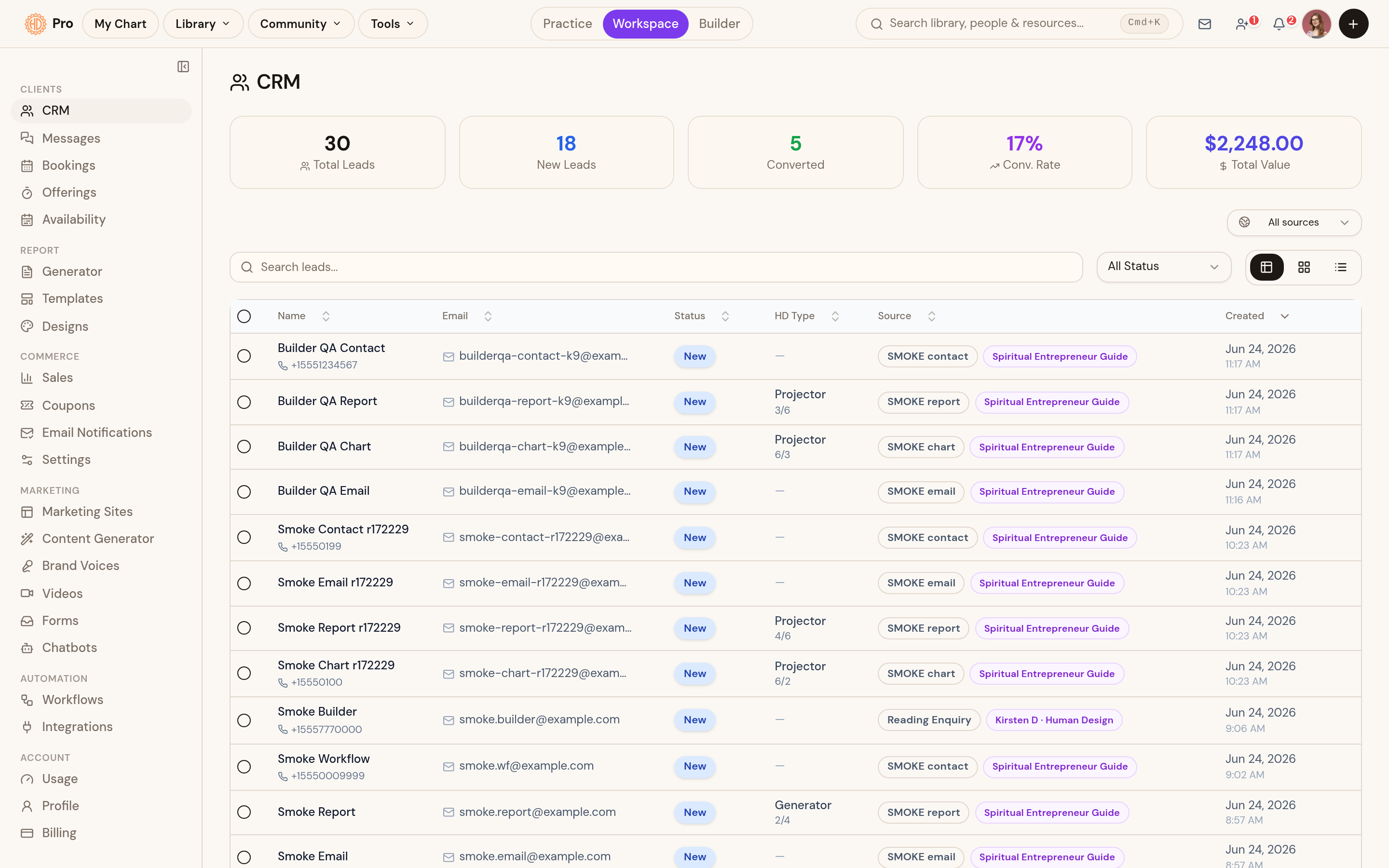Viewport: 1389px width, 868px height.
Task: Click the Pro logo icon
Action: tap(35, 24)
